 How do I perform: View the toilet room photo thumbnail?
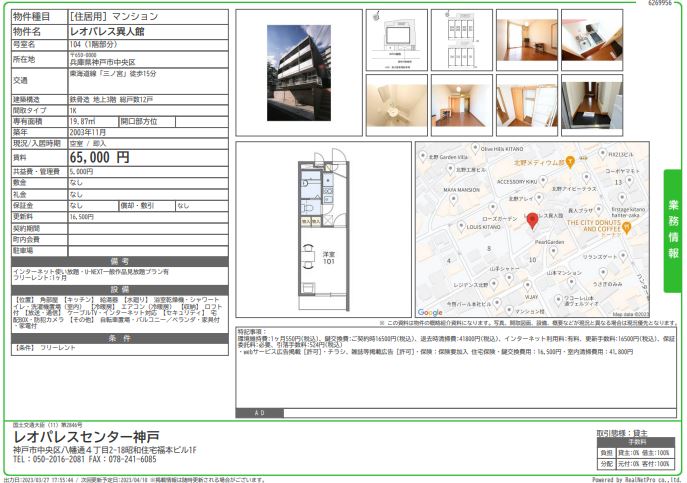(397, 105)
